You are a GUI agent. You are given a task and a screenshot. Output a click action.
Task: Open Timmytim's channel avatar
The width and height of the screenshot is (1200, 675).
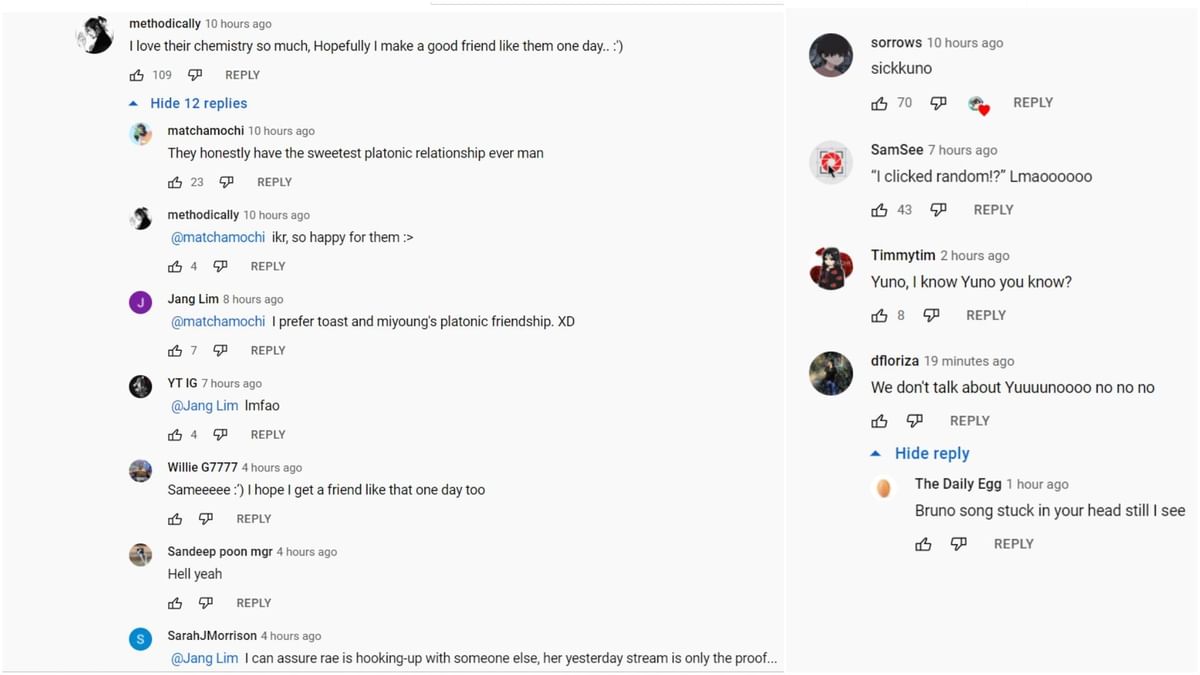click(831, 268)
